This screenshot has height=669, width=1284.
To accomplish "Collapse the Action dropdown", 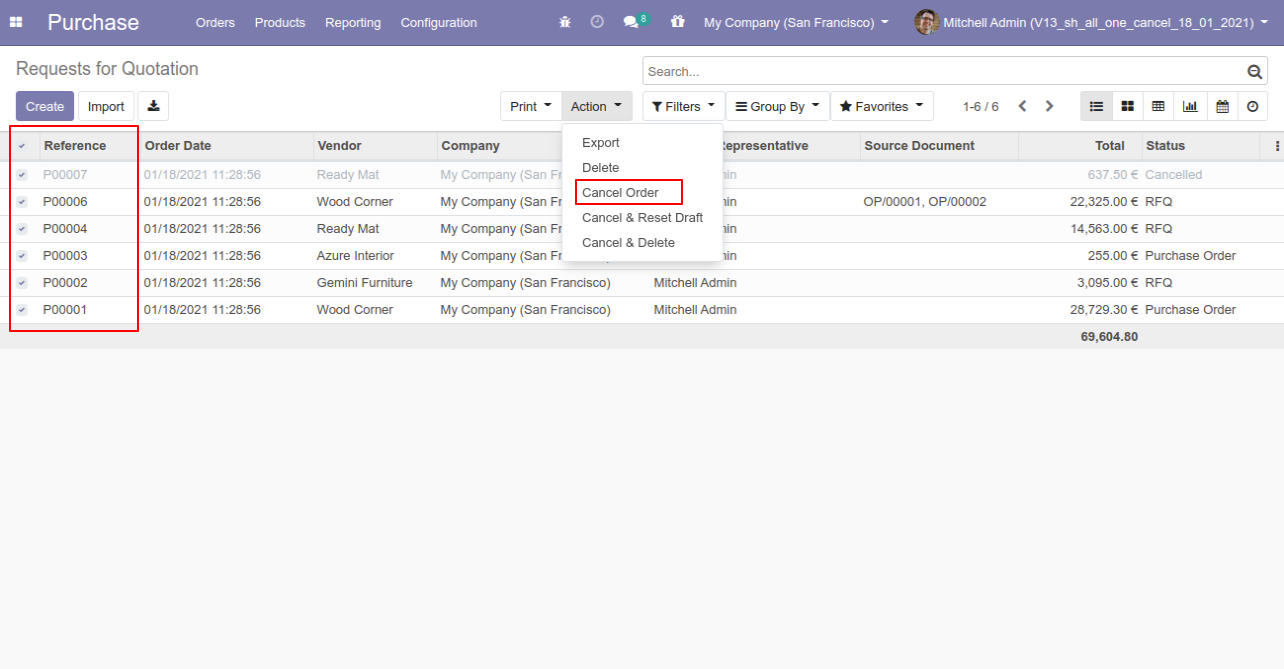I will (597, 106).
